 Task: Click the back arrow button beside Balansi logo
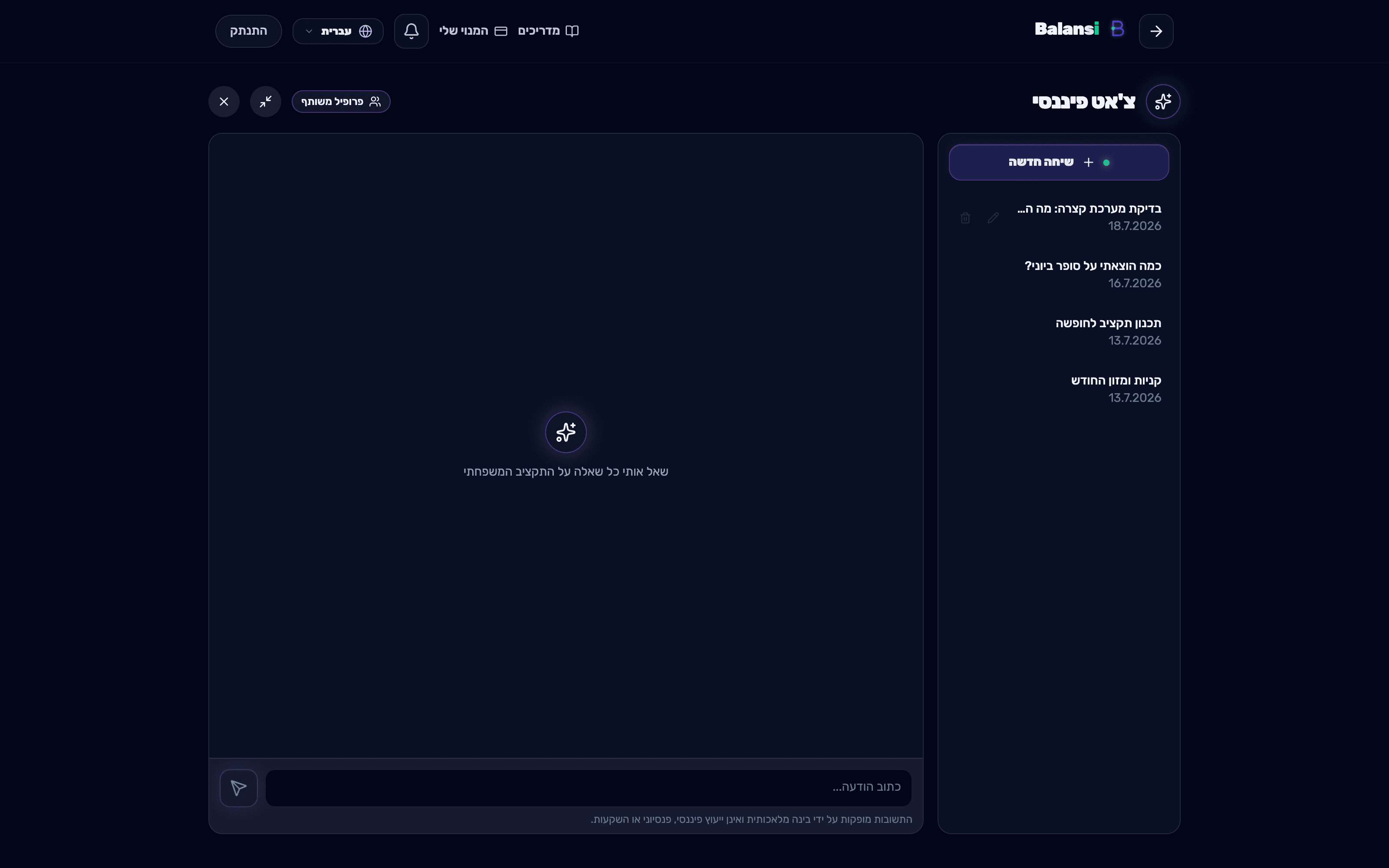tap(1156, 31)
